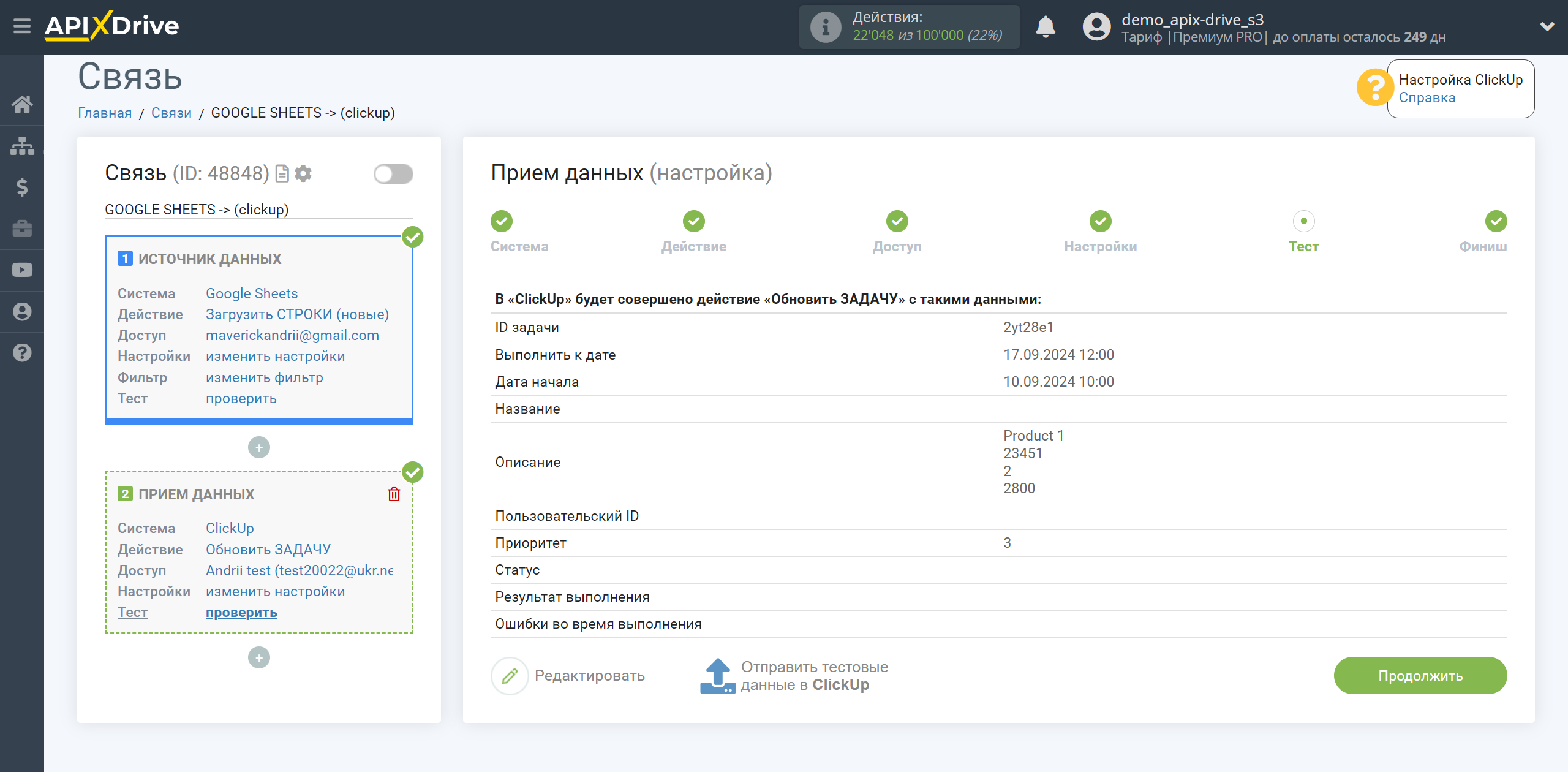The height and width of the screenshot is (772, 1568).
Task: Go to Система step
Action: pos(502,221)
